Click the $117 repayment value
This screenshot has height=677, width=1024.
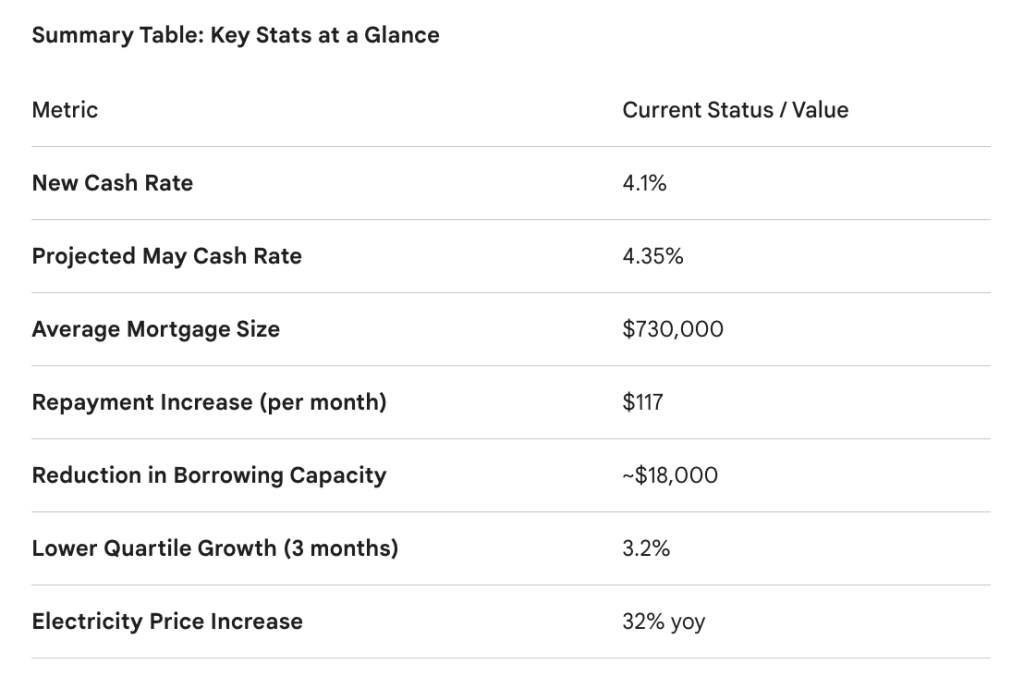[642, 402]
